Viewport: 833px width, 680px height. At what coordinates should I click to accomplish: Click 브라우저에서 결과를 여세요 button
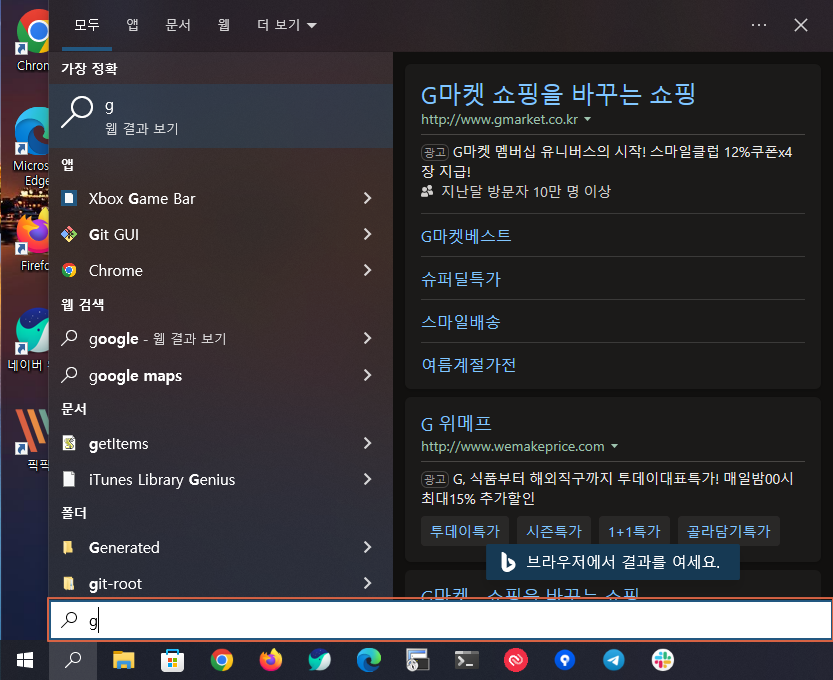tap(613, 562)
